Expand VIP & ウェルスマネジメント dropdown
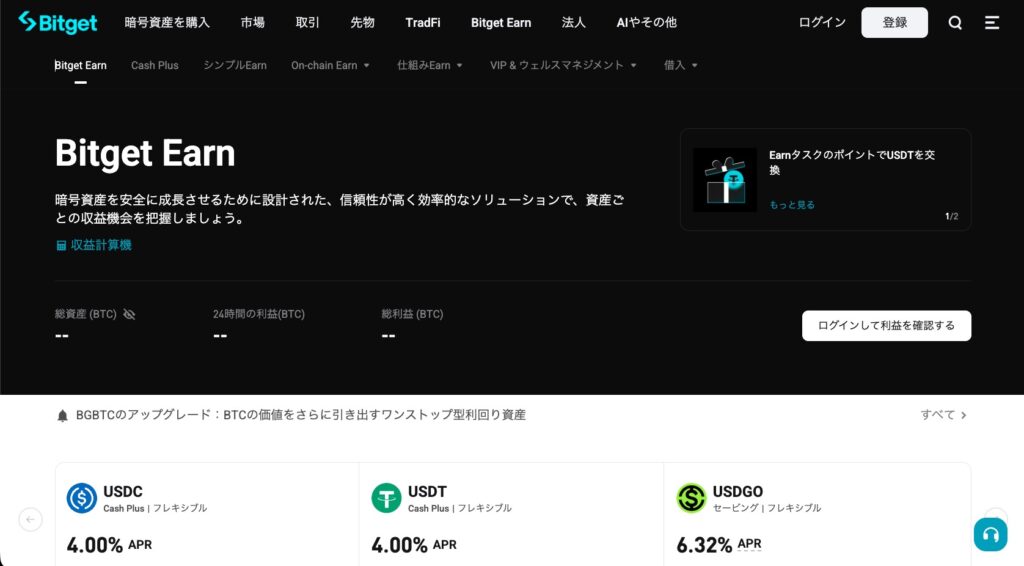This screenshot has height=566, width=1024. (563, 65)
